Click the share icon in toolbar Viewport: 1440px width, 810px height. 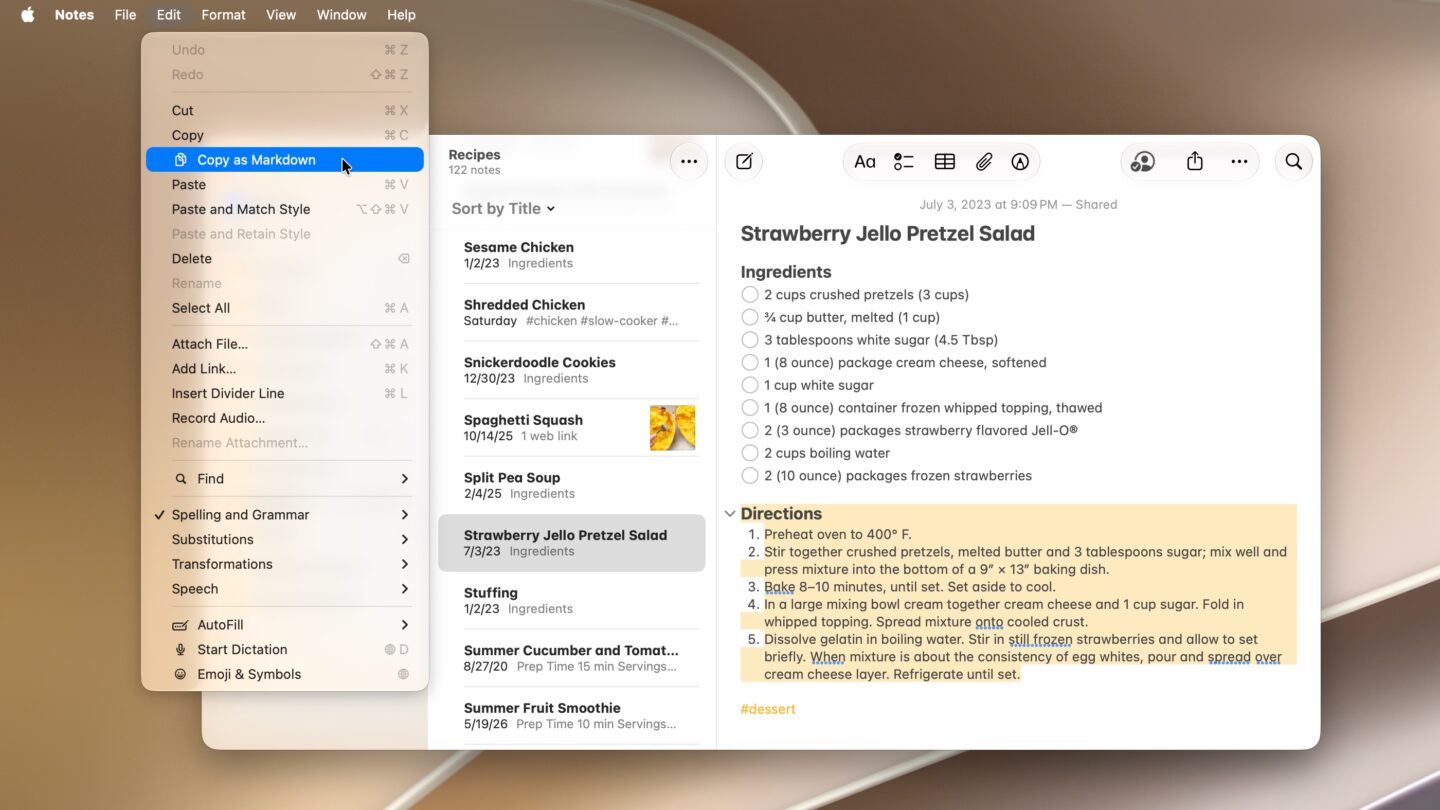[x=1195, y=162]
